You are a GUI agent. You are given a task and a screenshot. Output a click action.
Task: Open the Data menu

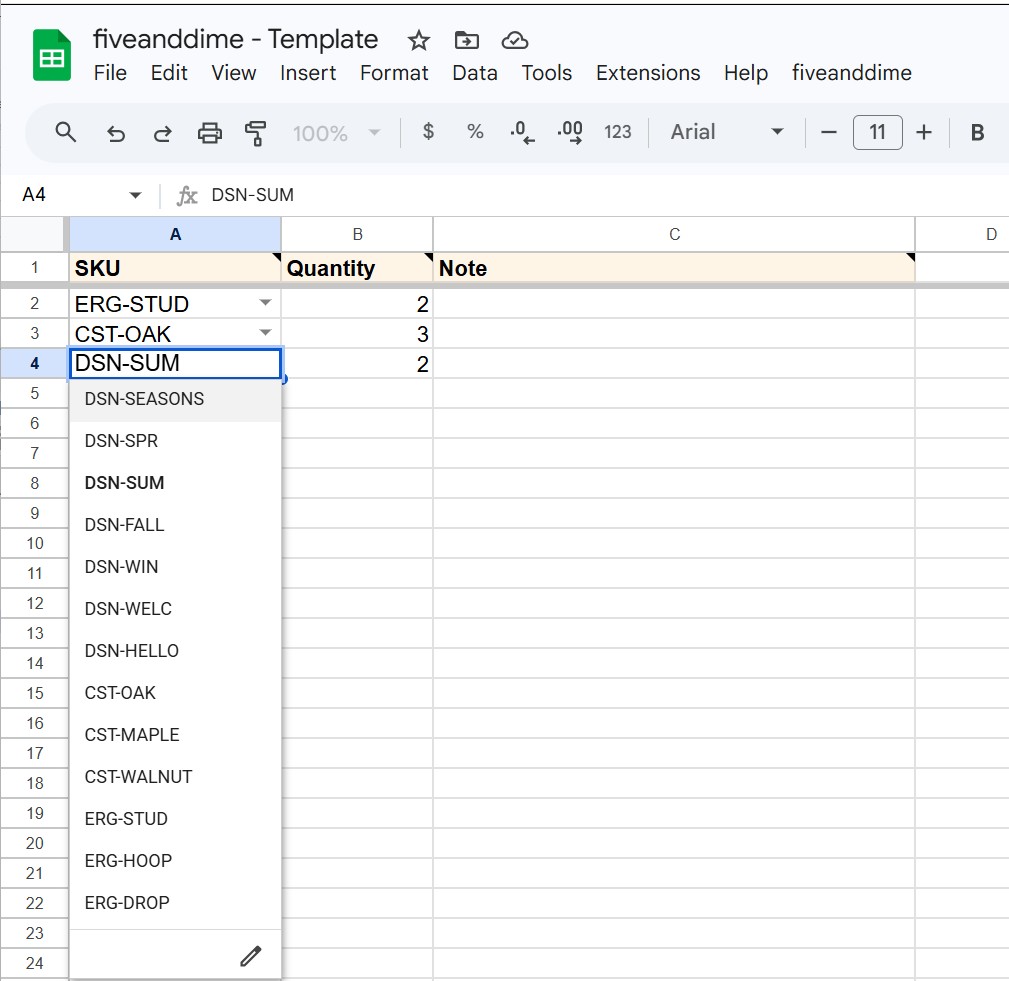(475, 73)
